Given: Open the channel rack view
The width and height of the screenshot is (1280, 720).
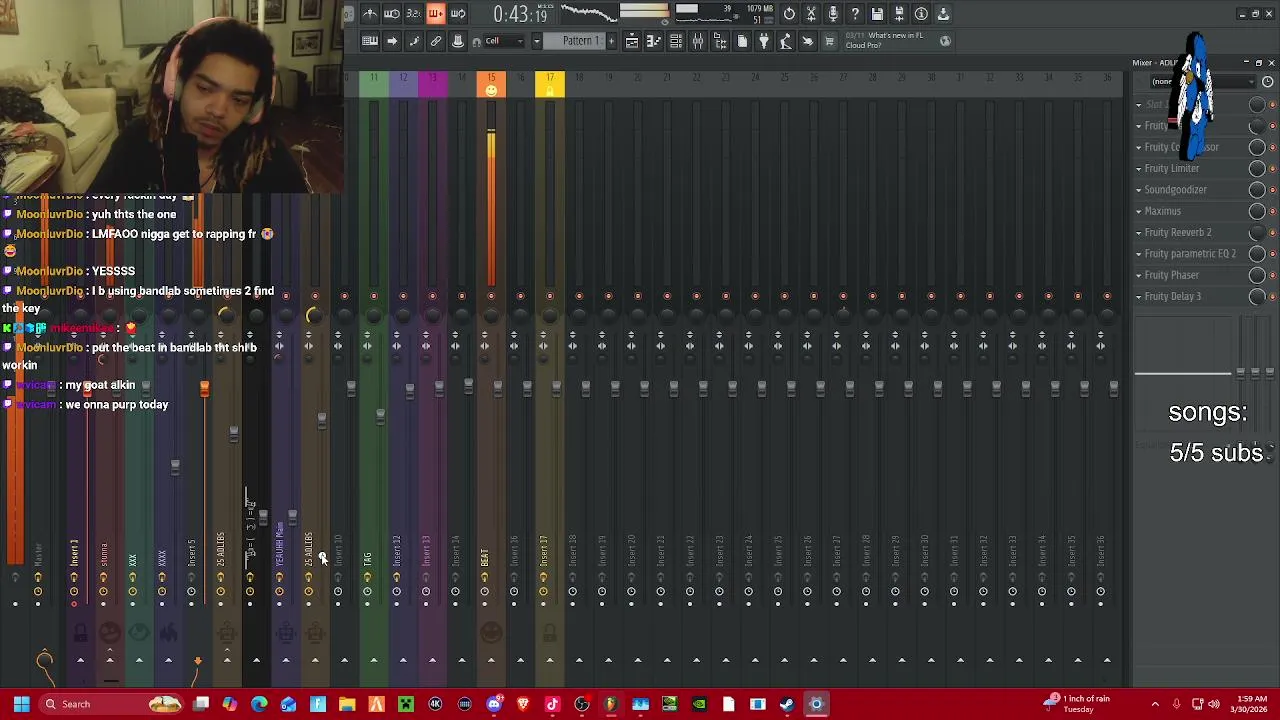Looking at the screenshot, I should point(675,41).
